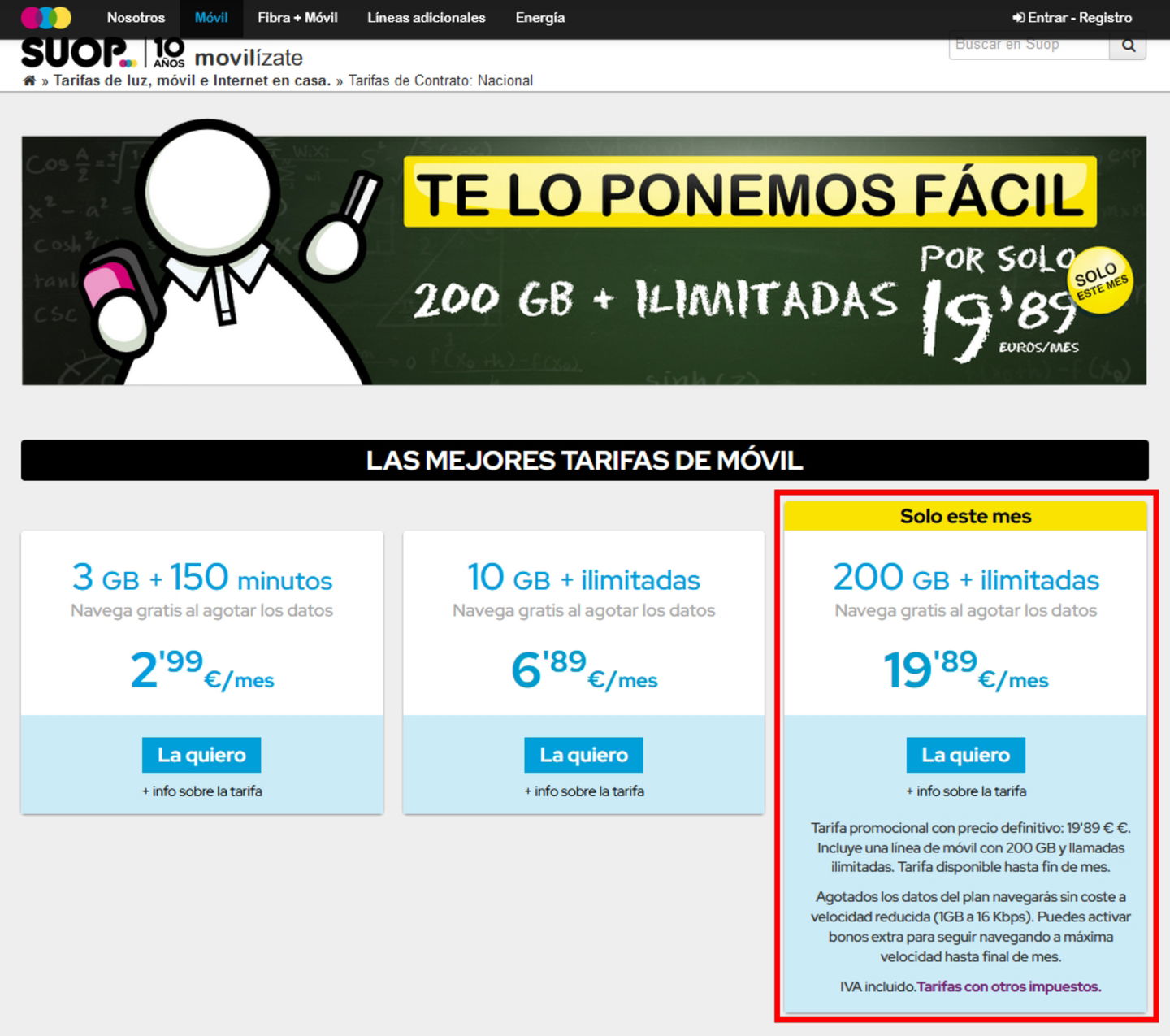Click the 10 GB + ilimitadas title
This screenshot has width=1170, height=1036.
[x=583, y=578]
